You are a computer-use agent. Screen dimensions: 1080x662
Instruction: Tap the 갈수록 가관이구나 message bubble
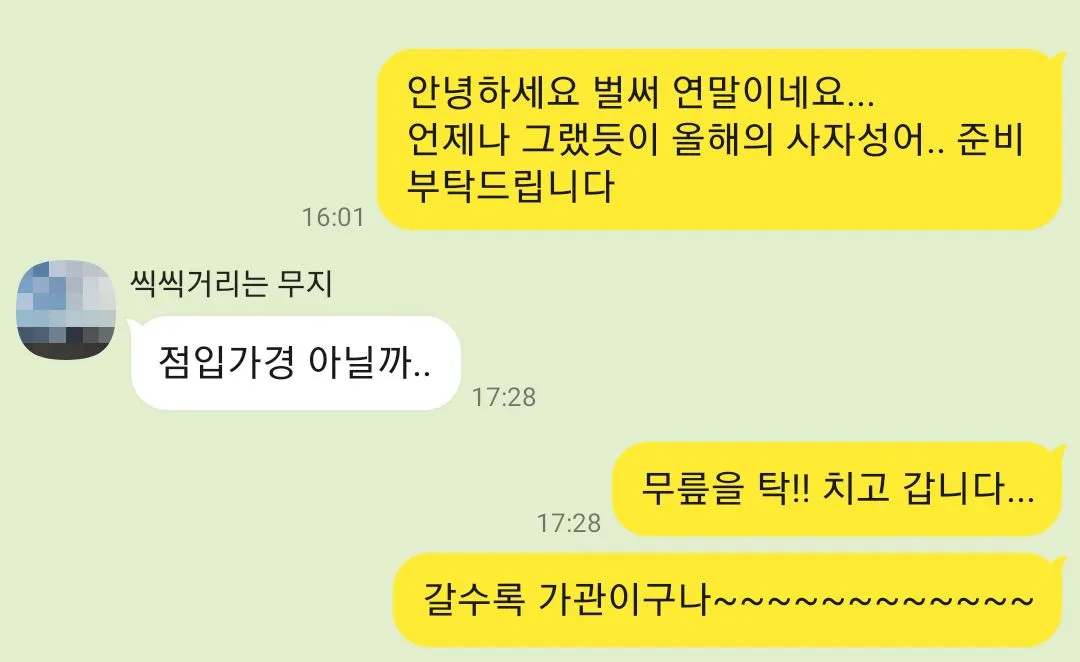728,599
